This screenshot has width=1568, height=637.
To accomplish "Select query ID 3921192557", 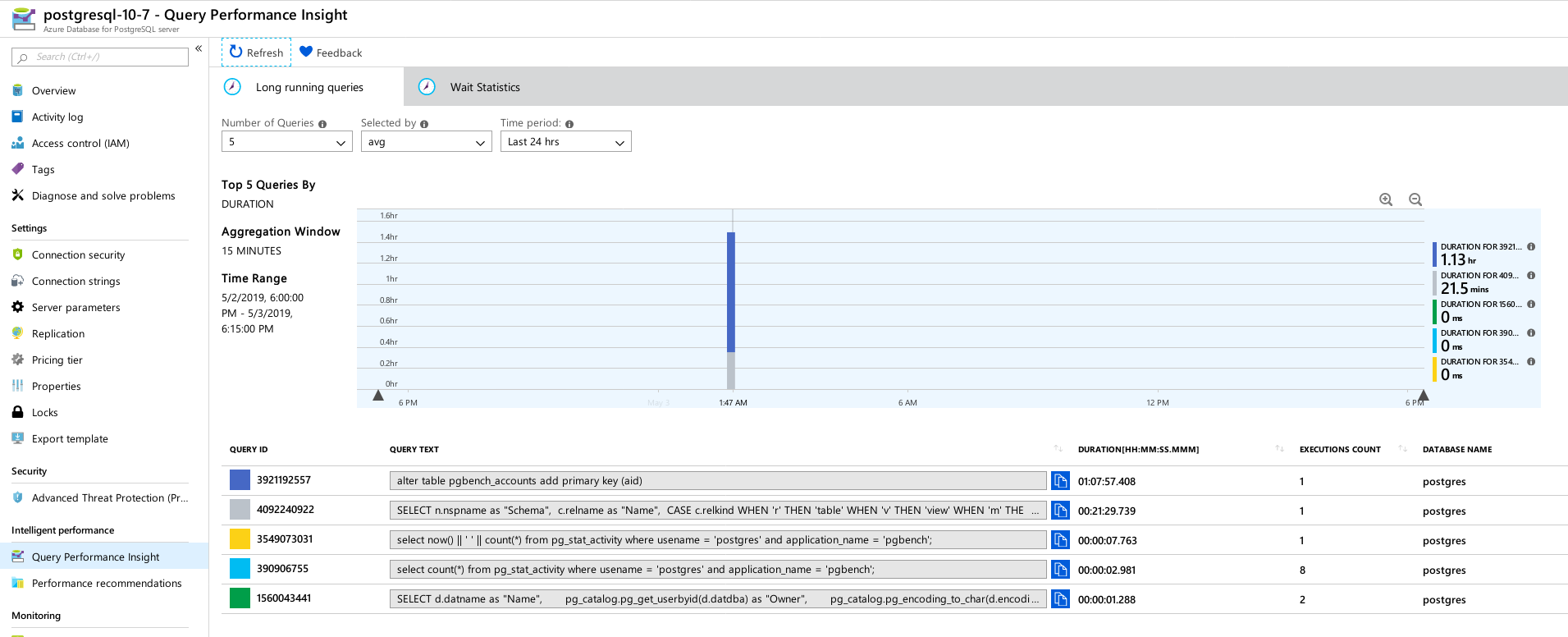I will point(284,480).
